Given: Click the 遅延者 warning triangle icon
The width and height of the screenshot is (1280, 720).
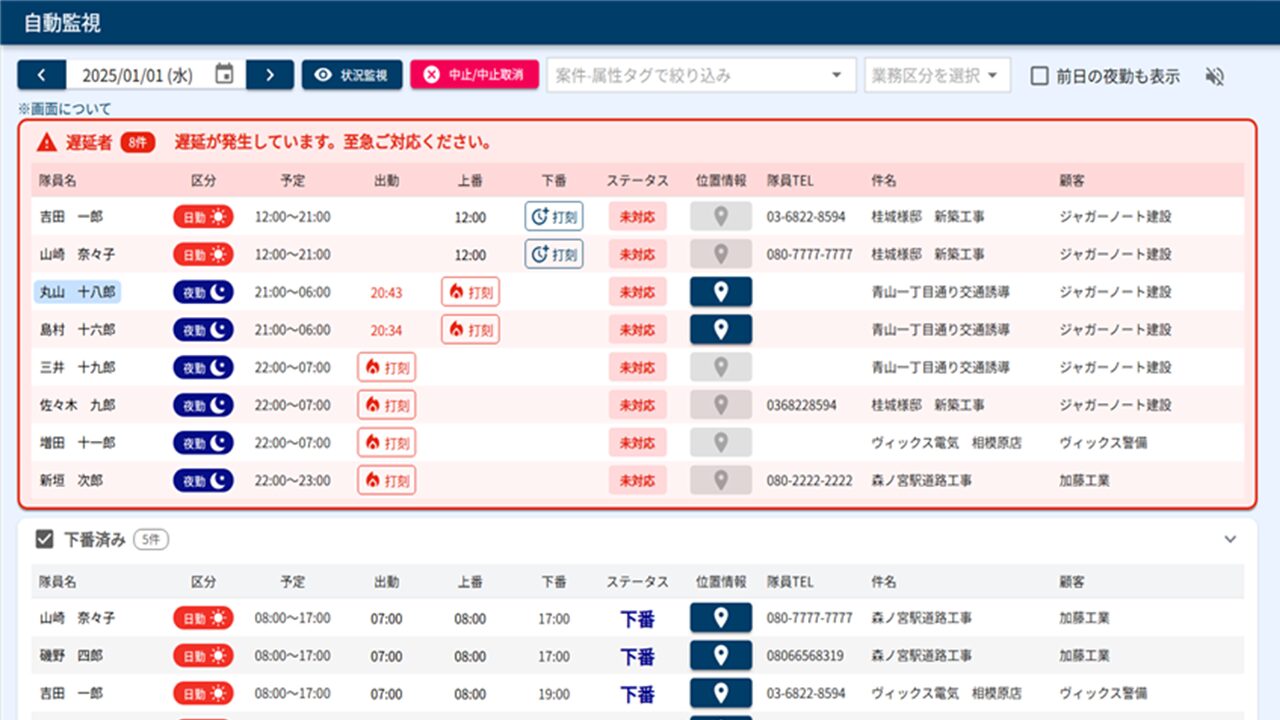Looking at the screenshot, I should [46, 143].
